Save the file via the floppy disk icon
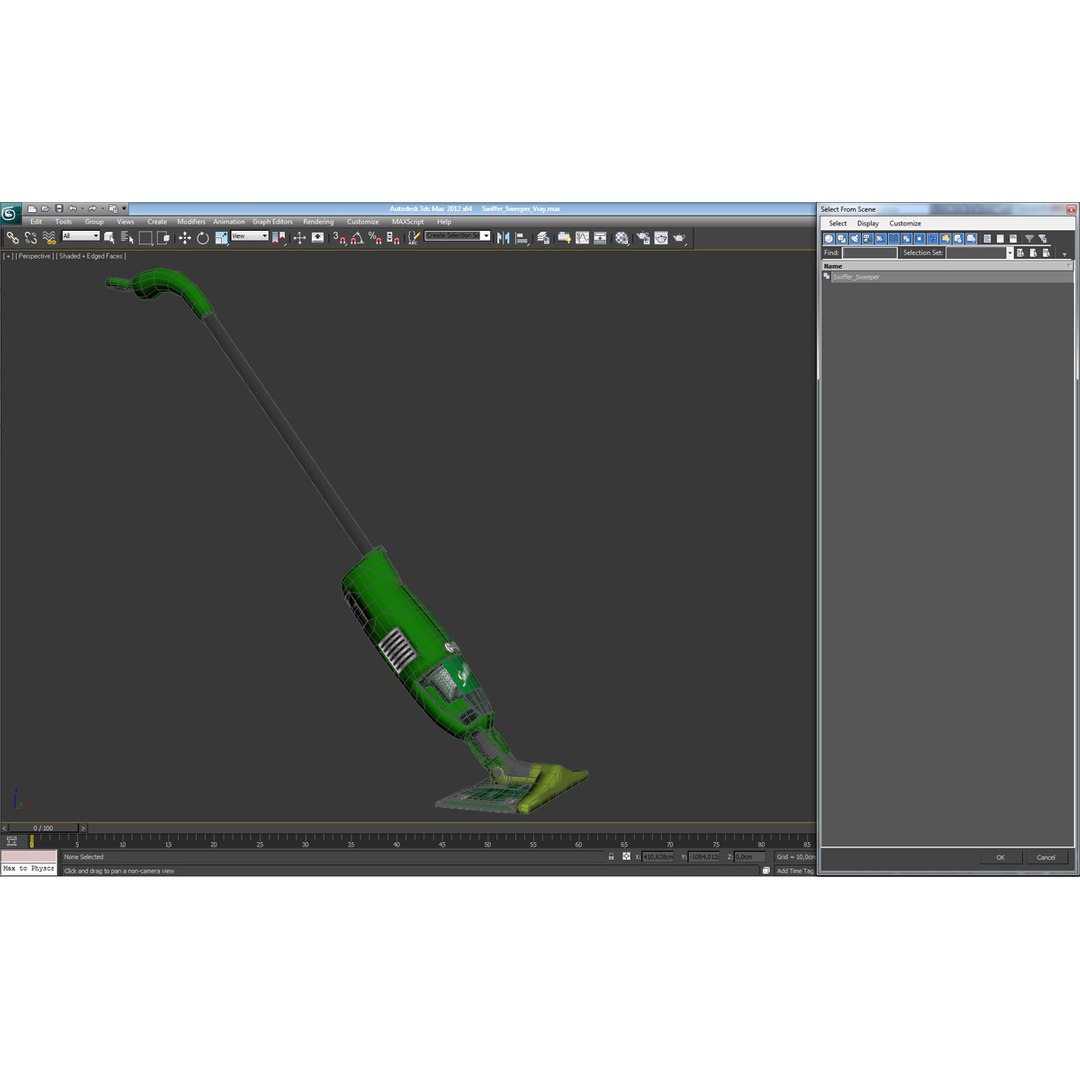Viewport: 1080px width, 1080px height. (59, 209)
